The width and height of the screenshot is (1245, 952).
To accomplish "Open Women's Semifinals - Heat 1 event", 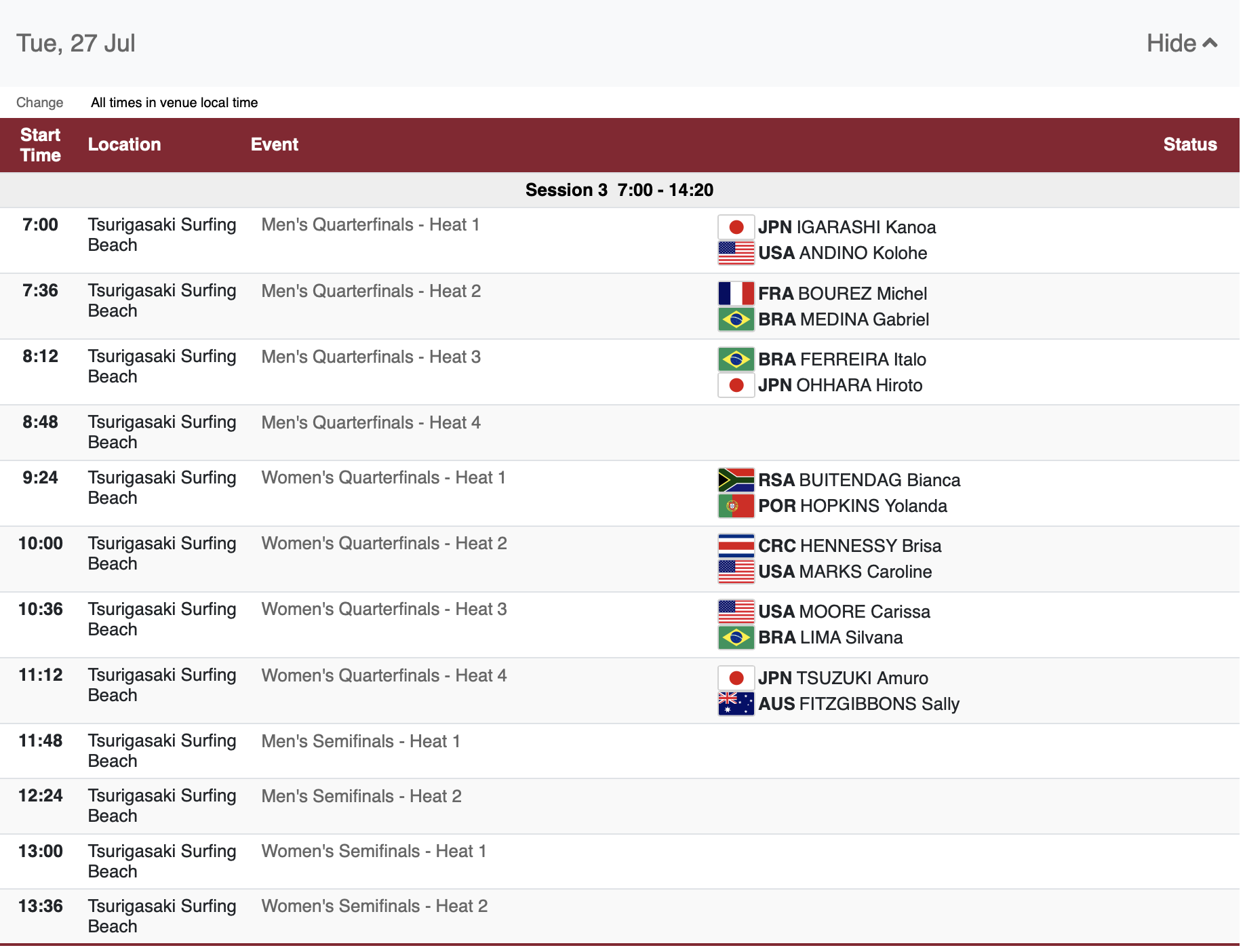I will 374,852.
